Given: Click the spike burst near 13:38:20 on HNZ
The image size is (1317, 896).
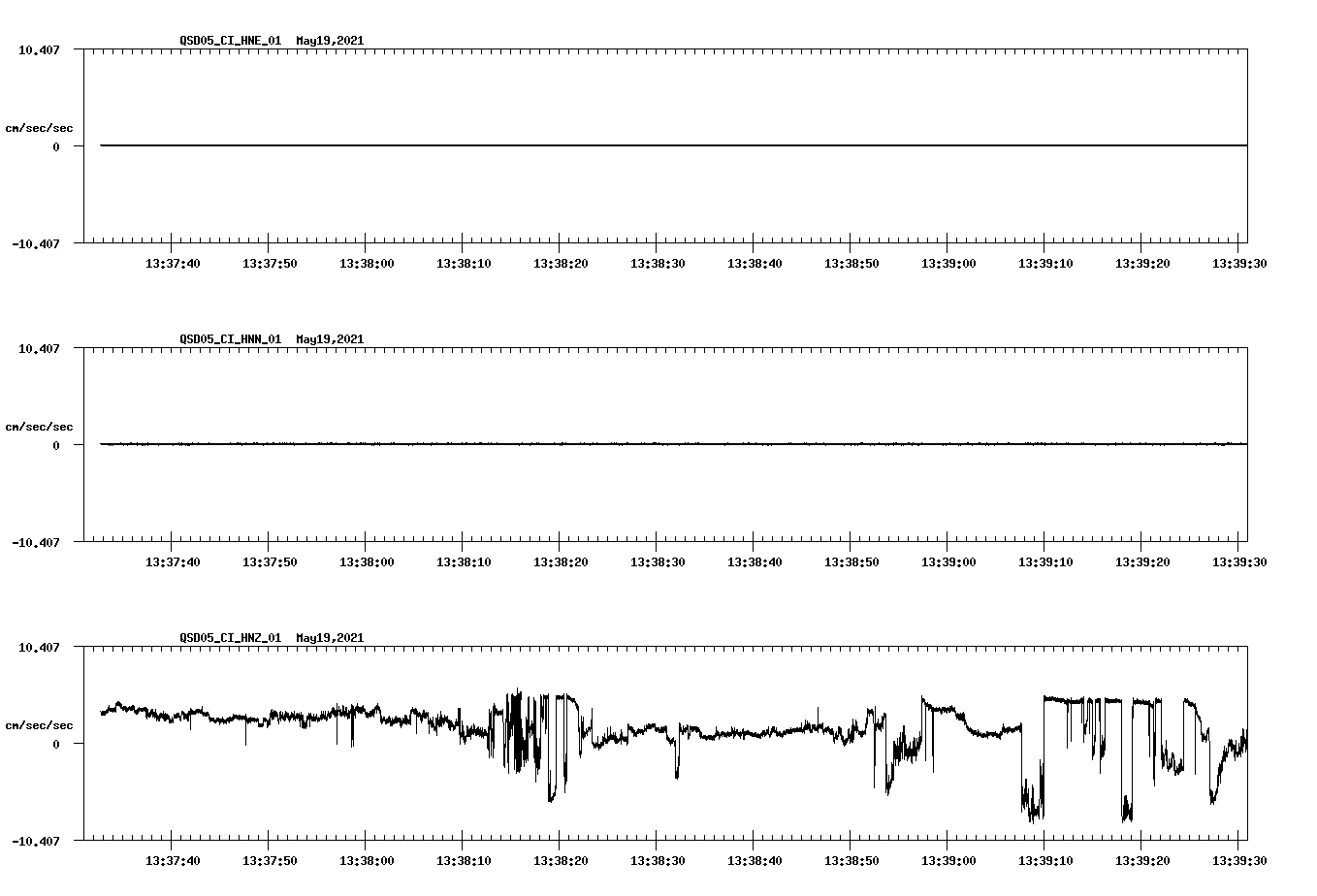Looking at the screenshot, I should [524, 737].
